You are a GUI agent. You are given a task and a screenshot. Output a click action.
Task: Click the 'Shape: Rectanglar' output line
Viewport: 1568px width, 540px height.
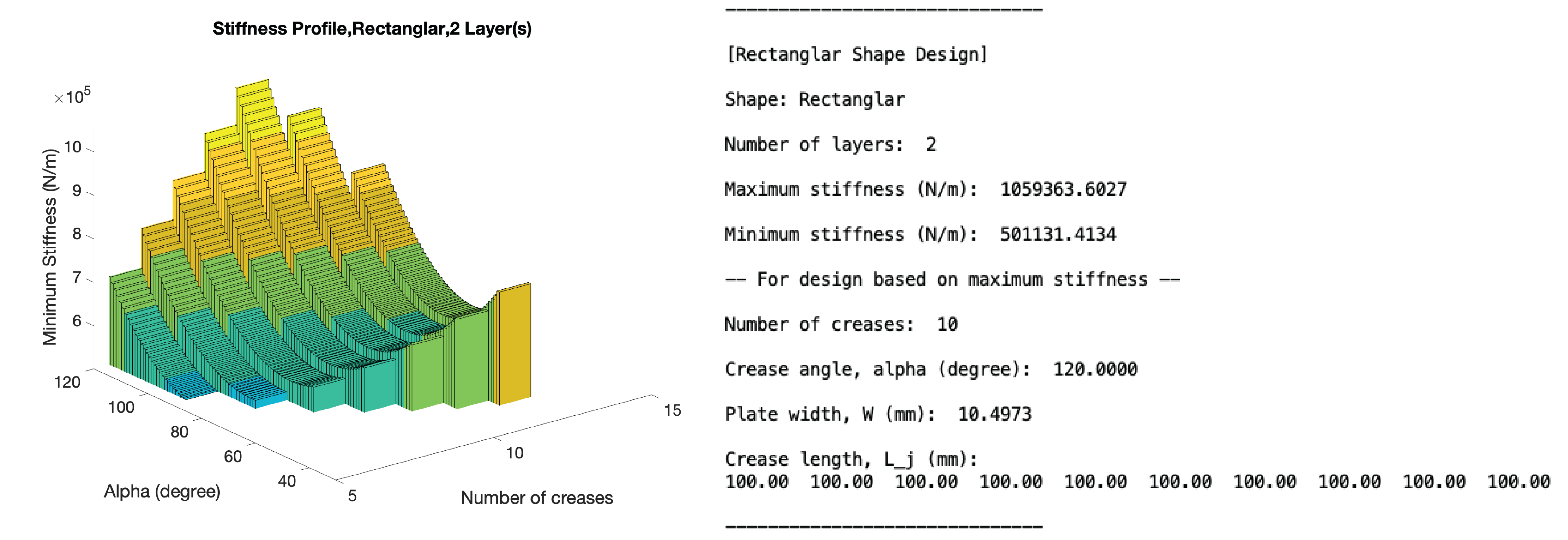point(814,99)
